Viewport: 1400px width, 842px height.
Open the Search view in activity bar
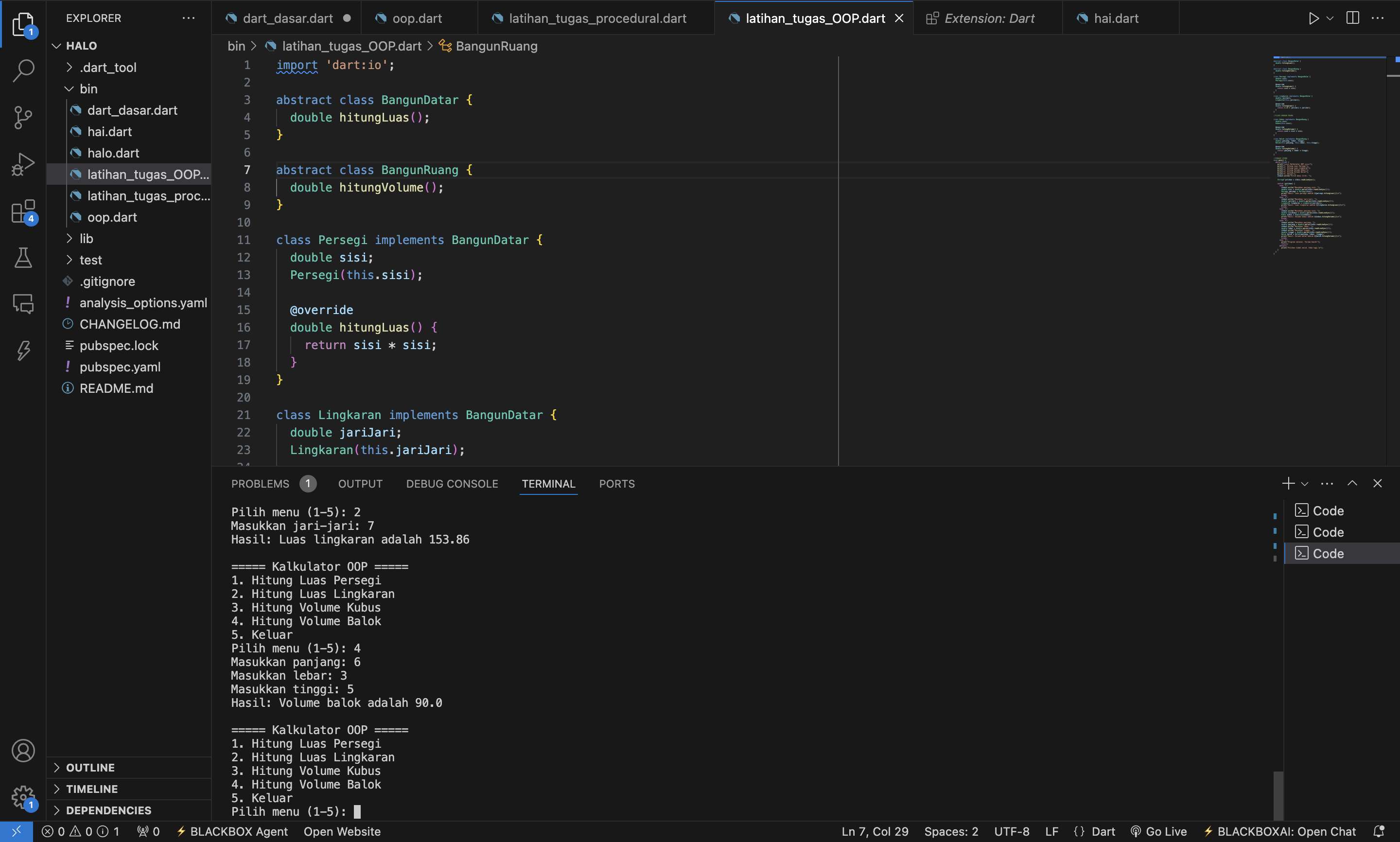(23, 70)
